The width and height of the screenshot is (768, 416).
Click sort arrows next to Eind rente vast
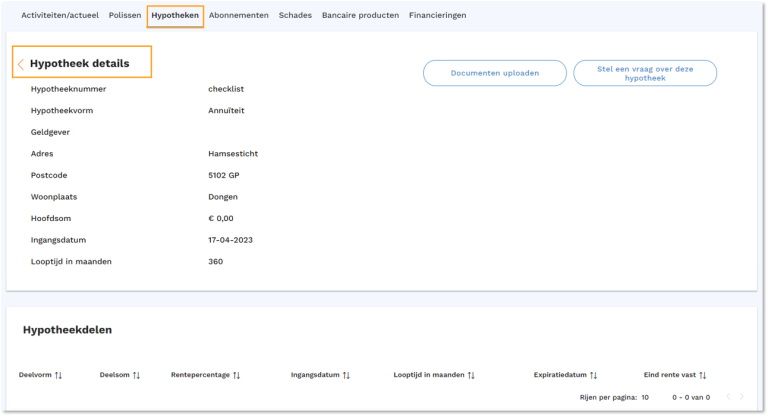point(703,375)
